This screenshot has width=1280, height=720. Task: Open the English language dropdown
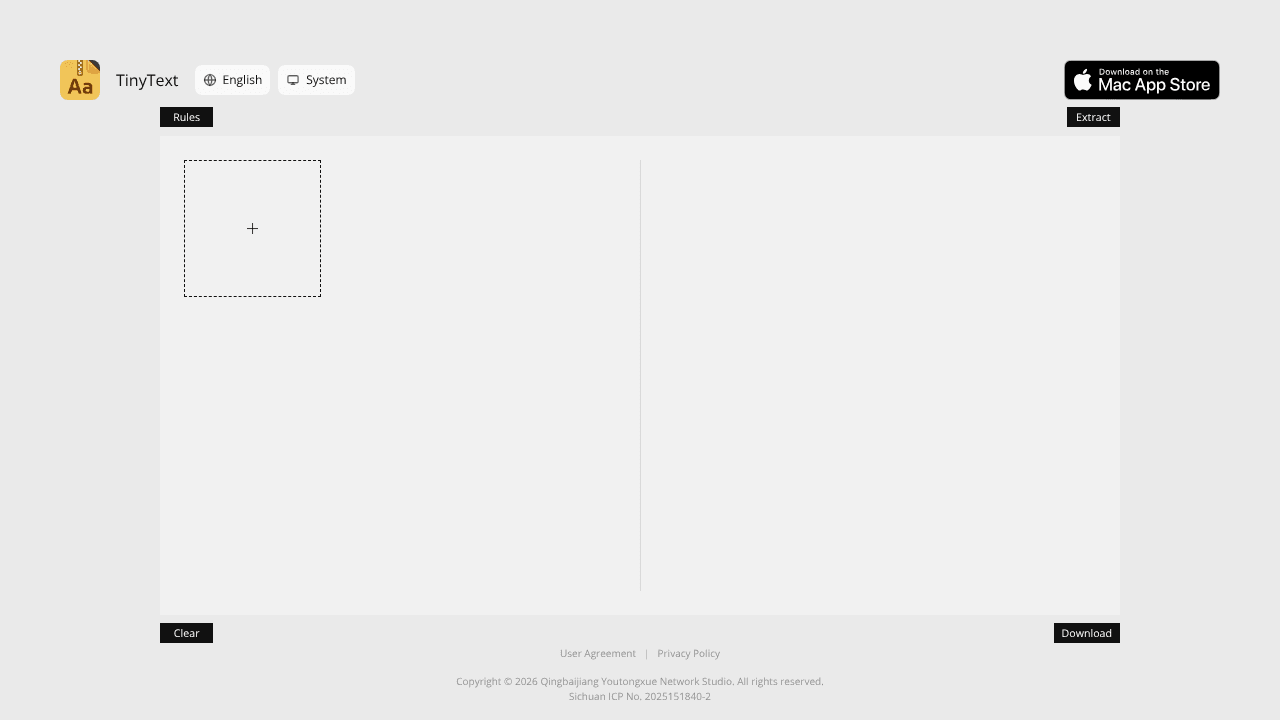[232, 80]
